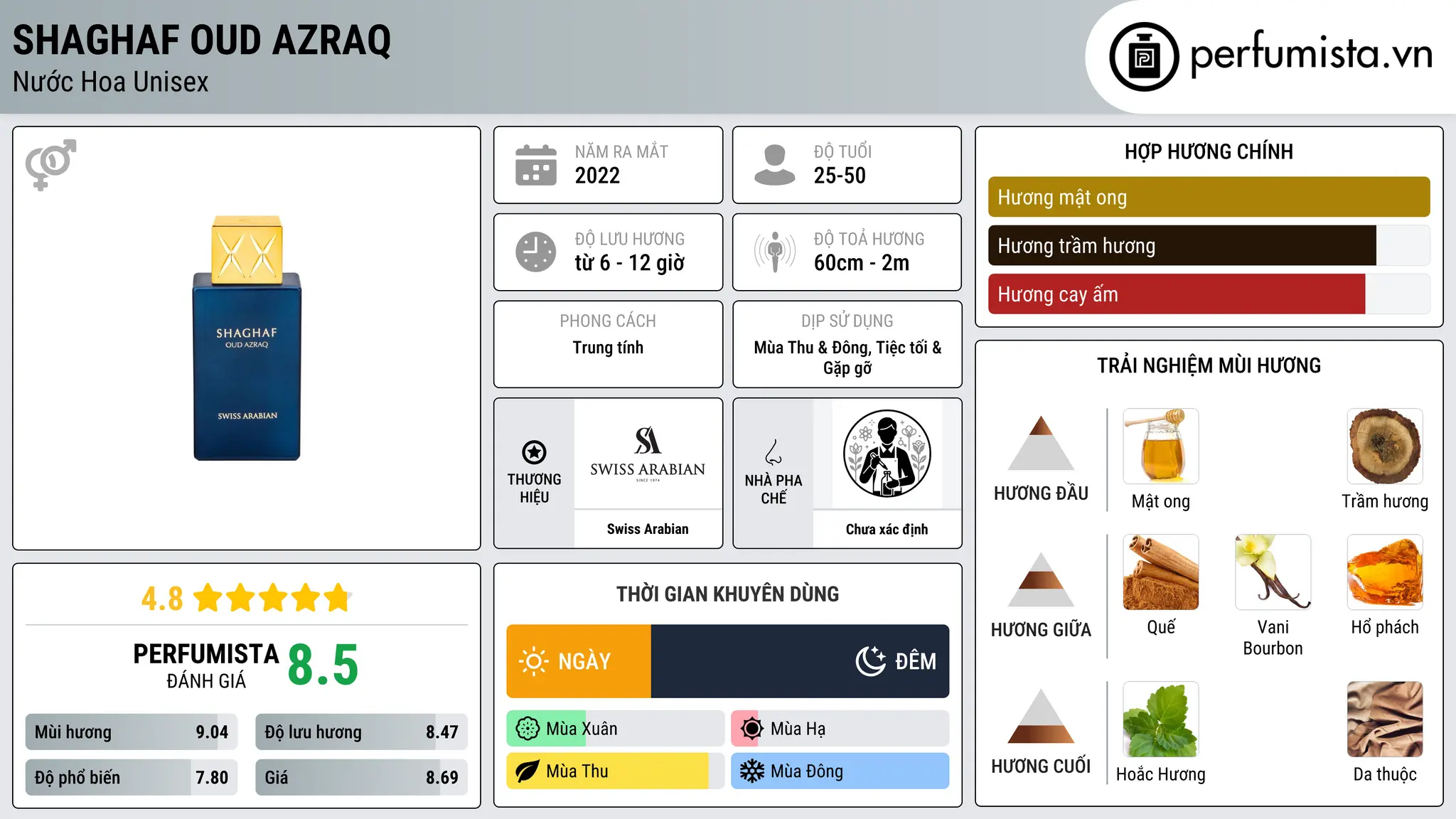Click the sillage value 60cm - 2m
This screenshot has width=1456, height=819.
[862, 263]
